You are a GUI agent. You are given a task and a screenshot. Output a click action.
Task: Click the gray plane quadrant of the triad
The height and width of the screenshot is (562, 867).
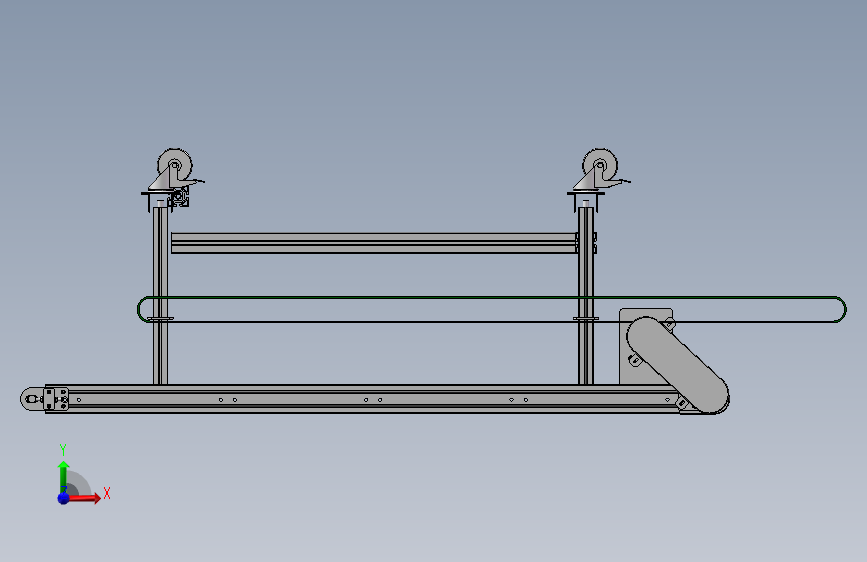(x=79, y=485)
